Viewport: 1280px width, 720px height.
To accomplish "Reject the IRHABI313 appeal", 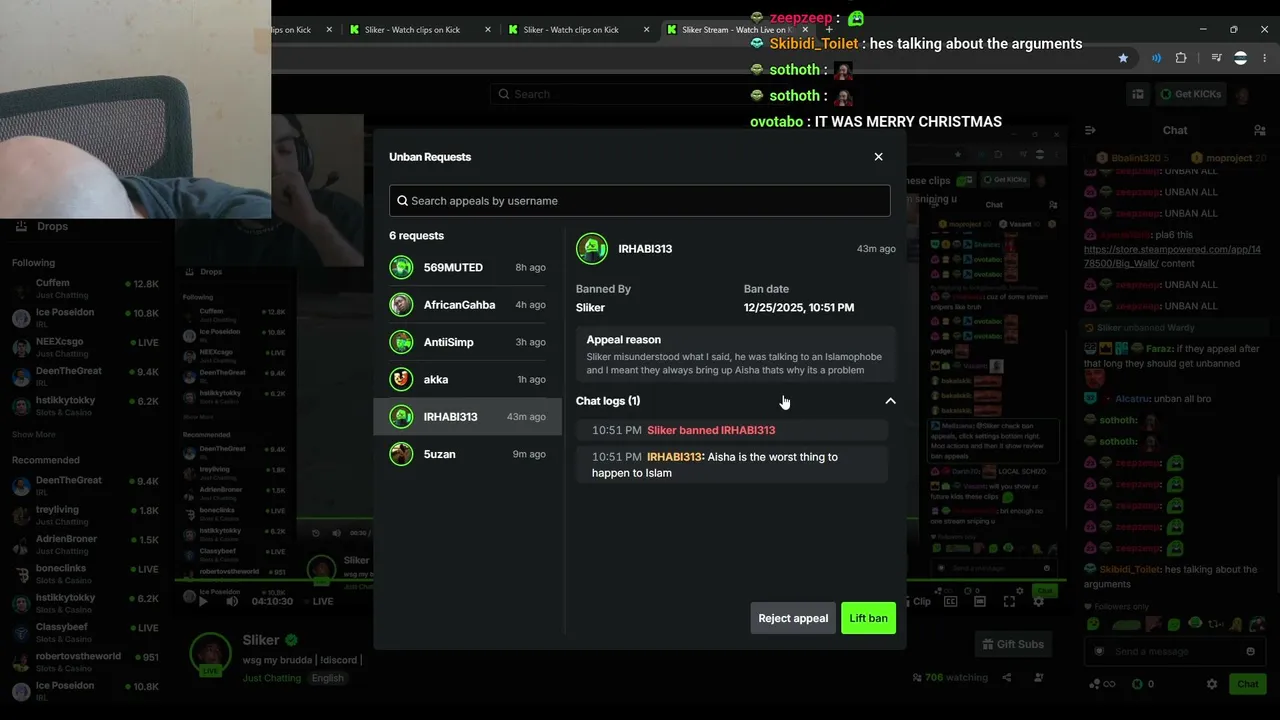I will 793,618.
